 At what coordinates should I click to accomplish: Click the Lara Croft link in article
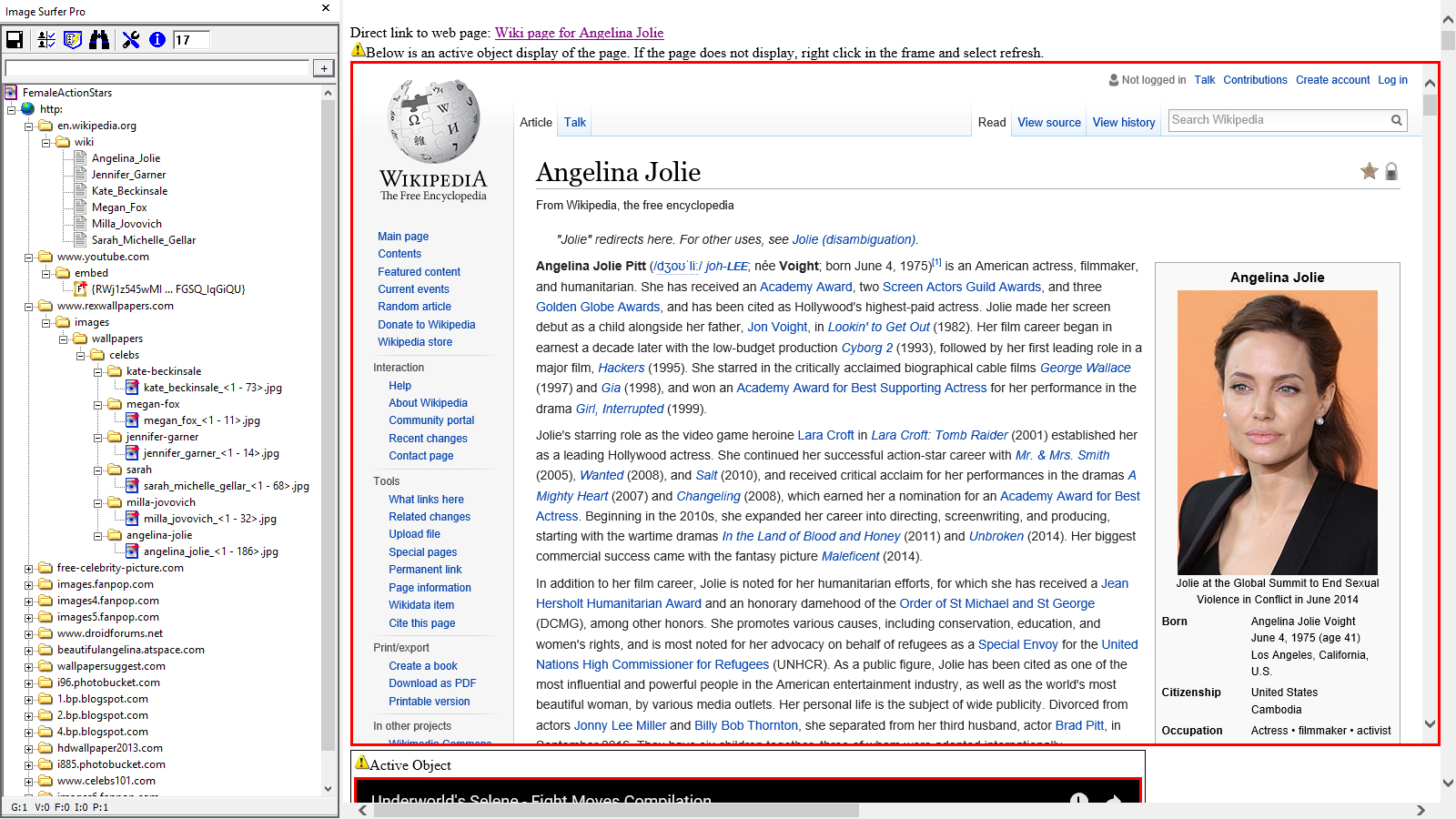coord(826,435)
